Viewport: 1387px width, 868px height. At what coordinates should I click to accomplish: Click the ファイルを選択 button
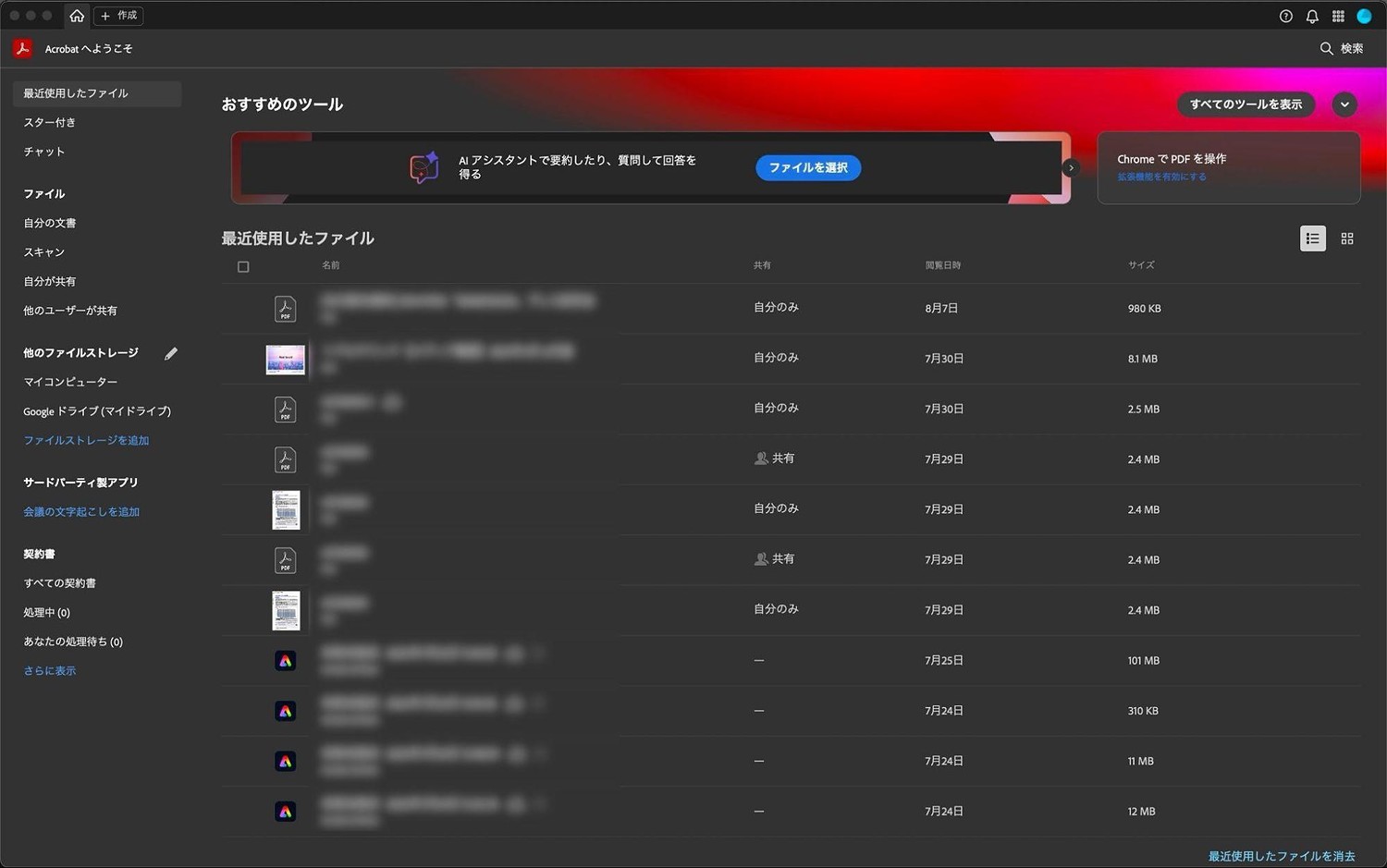pos(808,168)
